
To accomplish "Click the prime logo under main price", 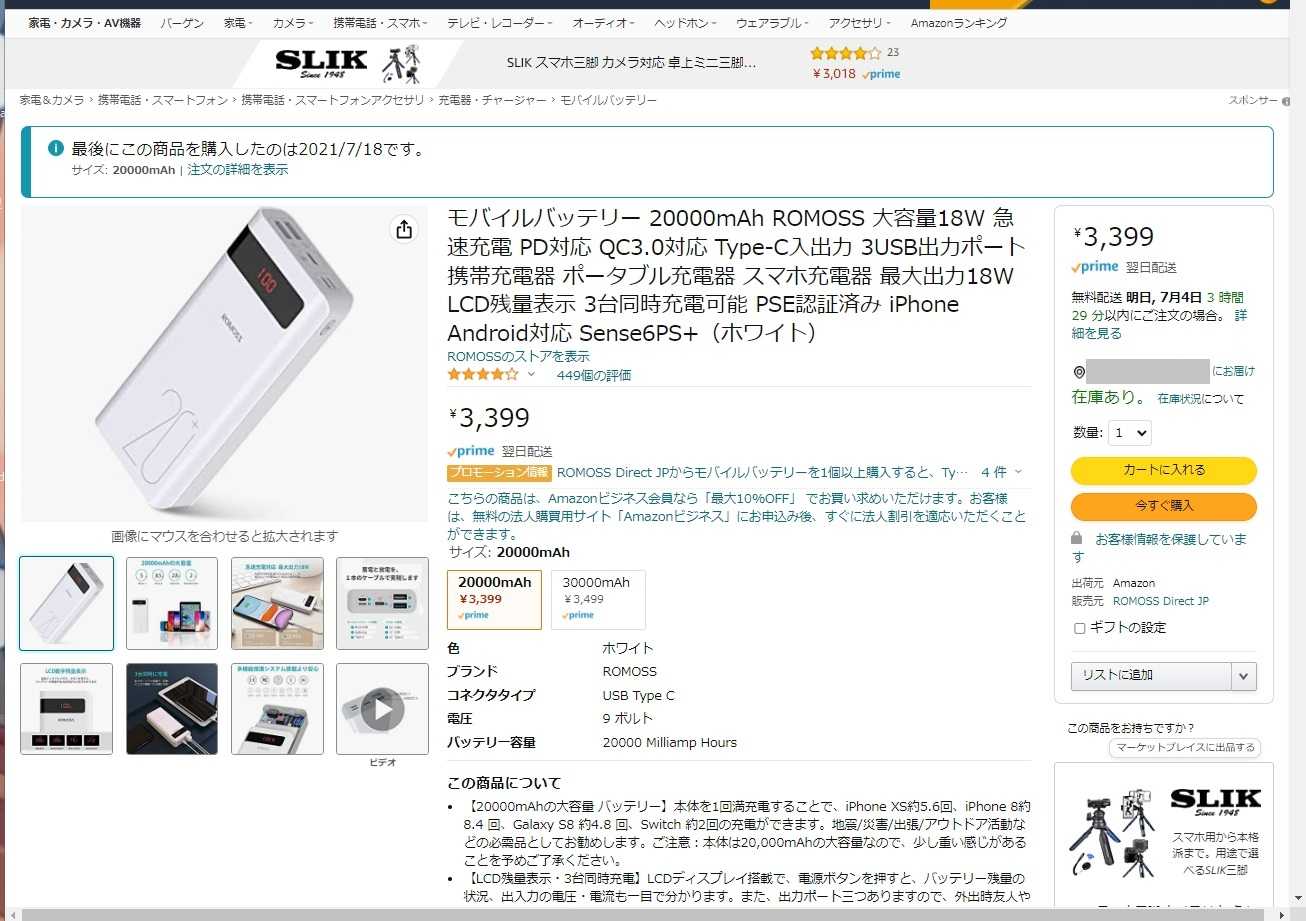I will point(471,451).
